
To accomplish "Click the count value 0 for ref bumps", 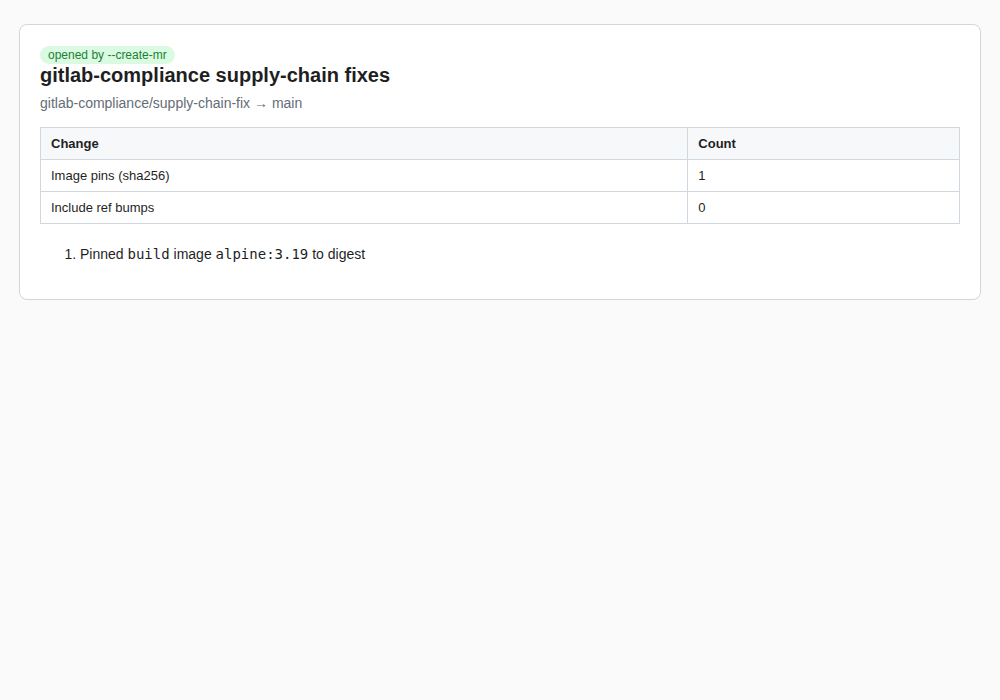I will [702, 207].
